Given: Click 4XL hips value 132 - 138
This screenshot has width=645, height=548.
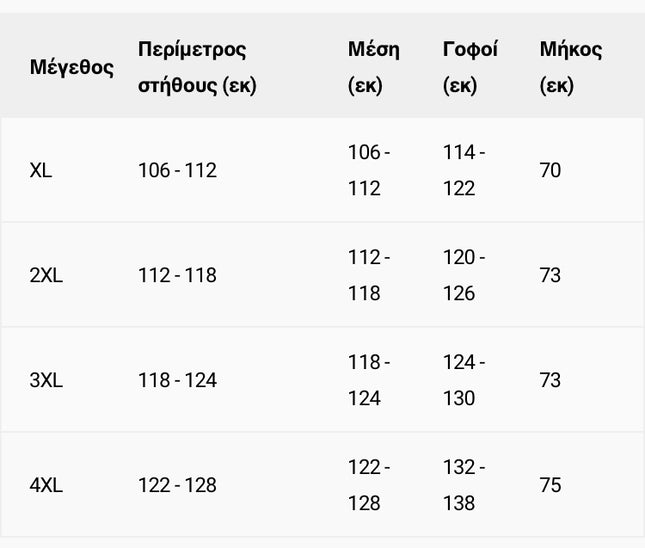Looking at the screenshot, I should tap(463, 486).
